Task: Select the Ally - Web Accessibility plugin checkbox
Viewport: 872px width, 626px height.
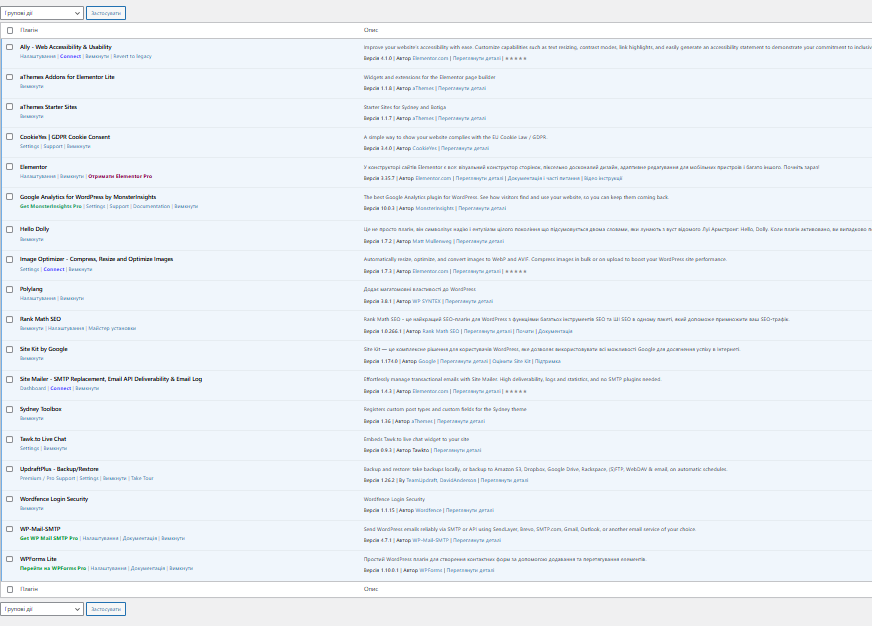Action: pos(9,47)
